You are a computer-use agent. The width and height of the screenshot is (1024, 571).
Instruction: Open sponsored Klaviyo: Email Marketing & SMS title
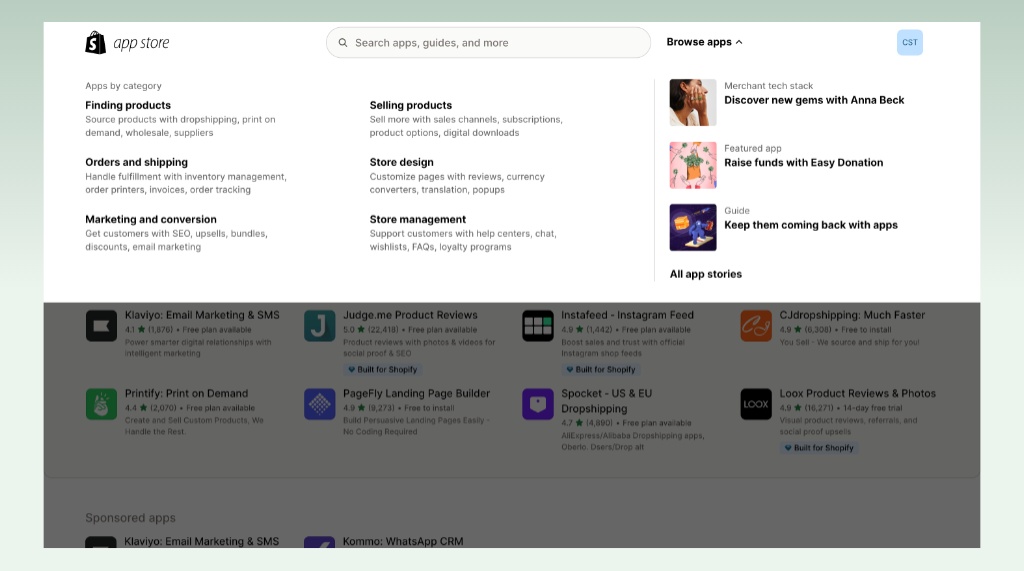(x=202, y=542)
